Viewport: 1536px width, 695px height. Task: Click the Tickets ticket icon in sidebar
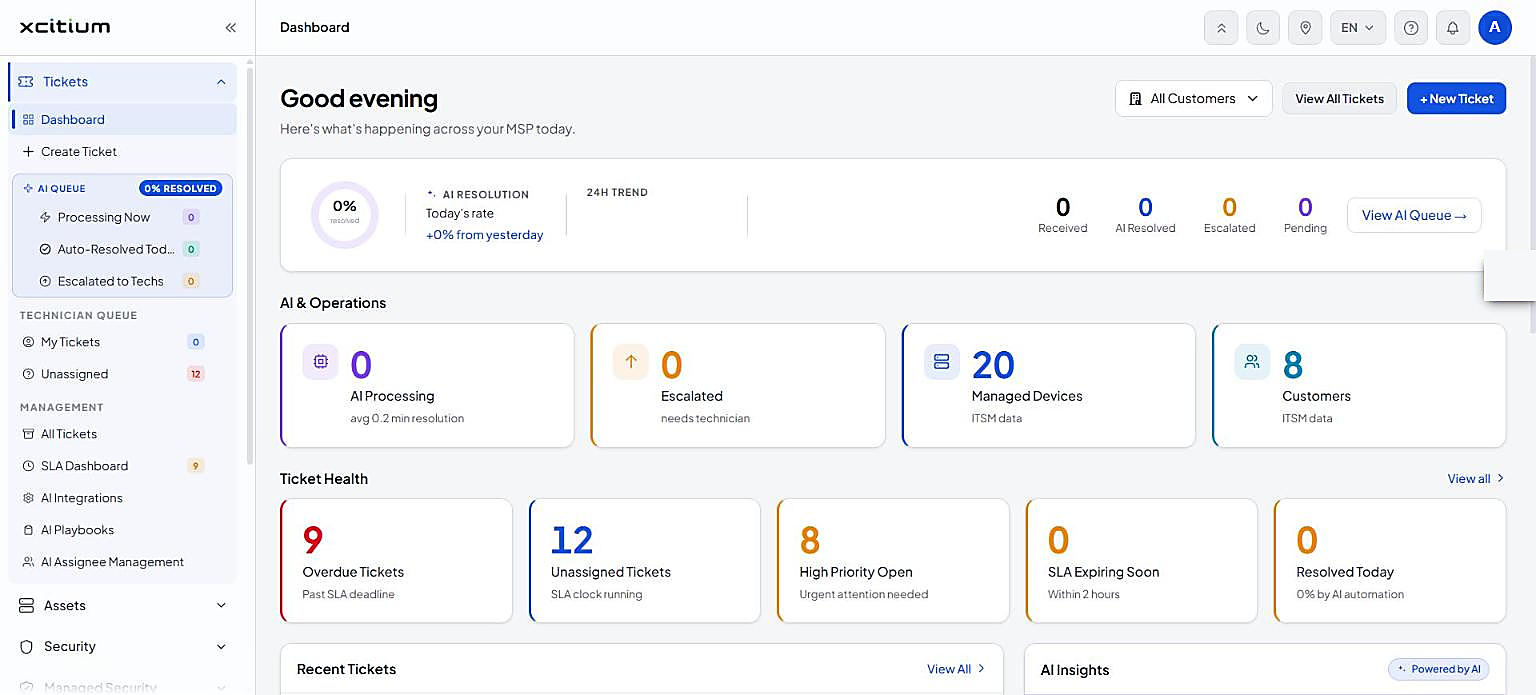(27, 82)
